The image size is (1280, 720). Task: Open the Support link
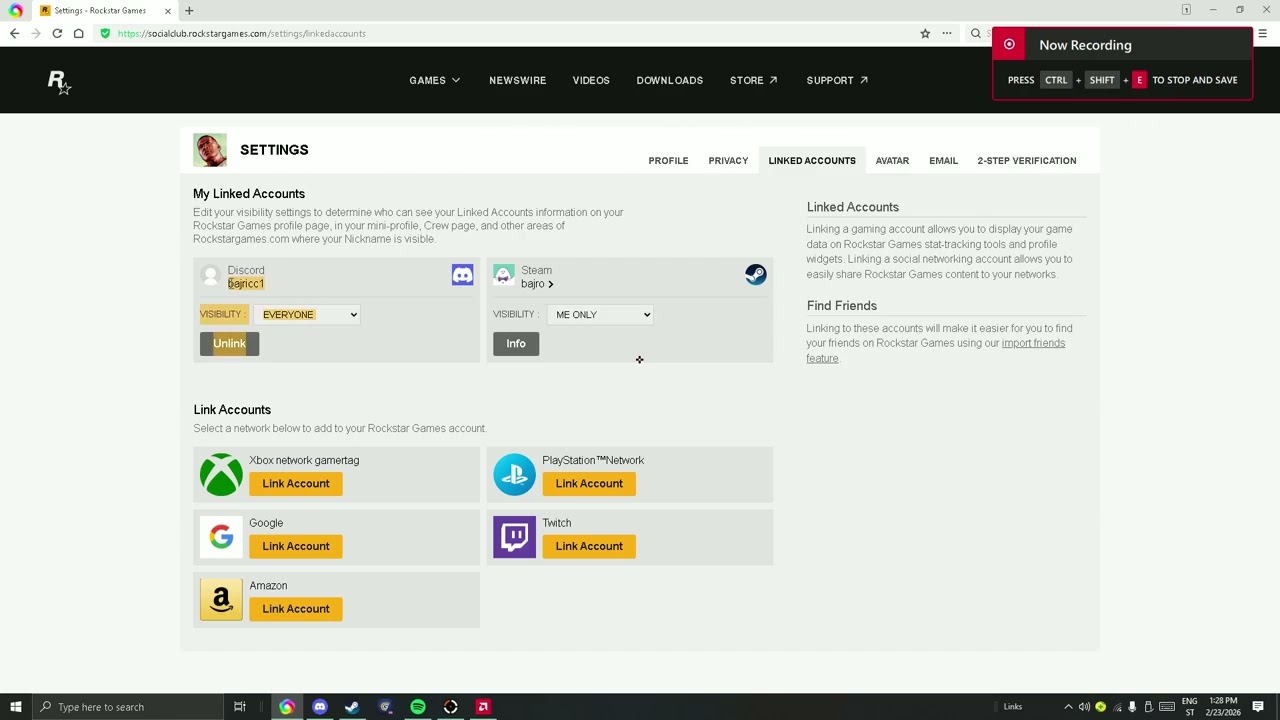click(x=837, y=80)
